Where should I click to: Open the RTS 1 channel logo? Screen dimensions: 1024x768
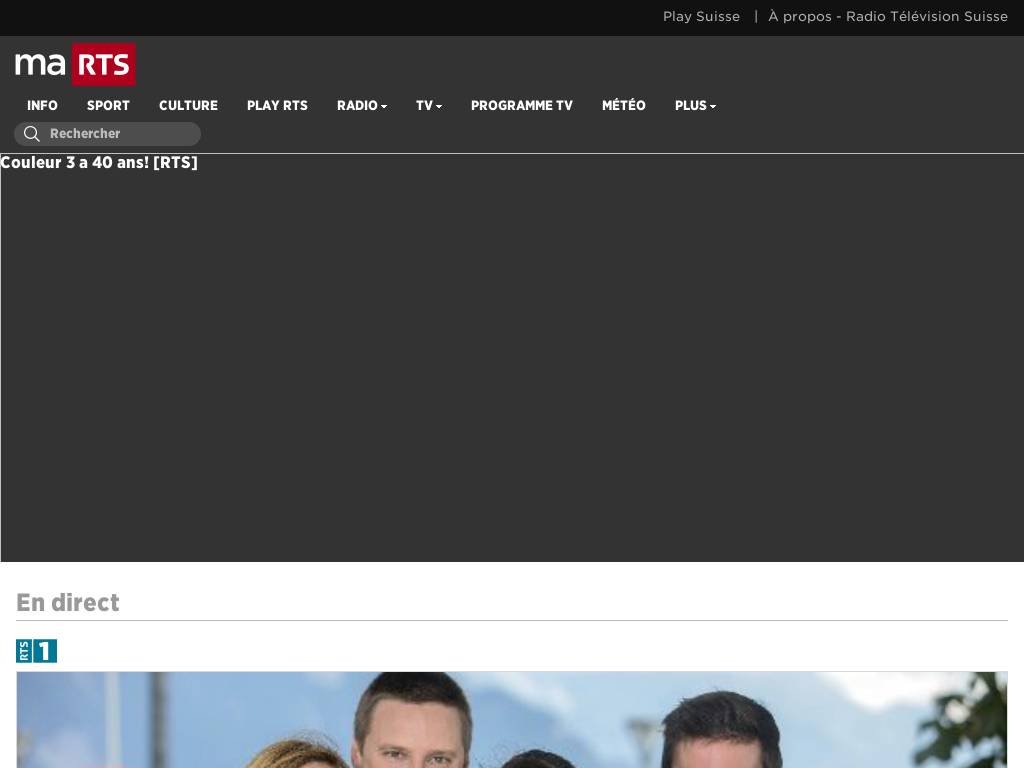pyautogui.click(x=37, y=651)
